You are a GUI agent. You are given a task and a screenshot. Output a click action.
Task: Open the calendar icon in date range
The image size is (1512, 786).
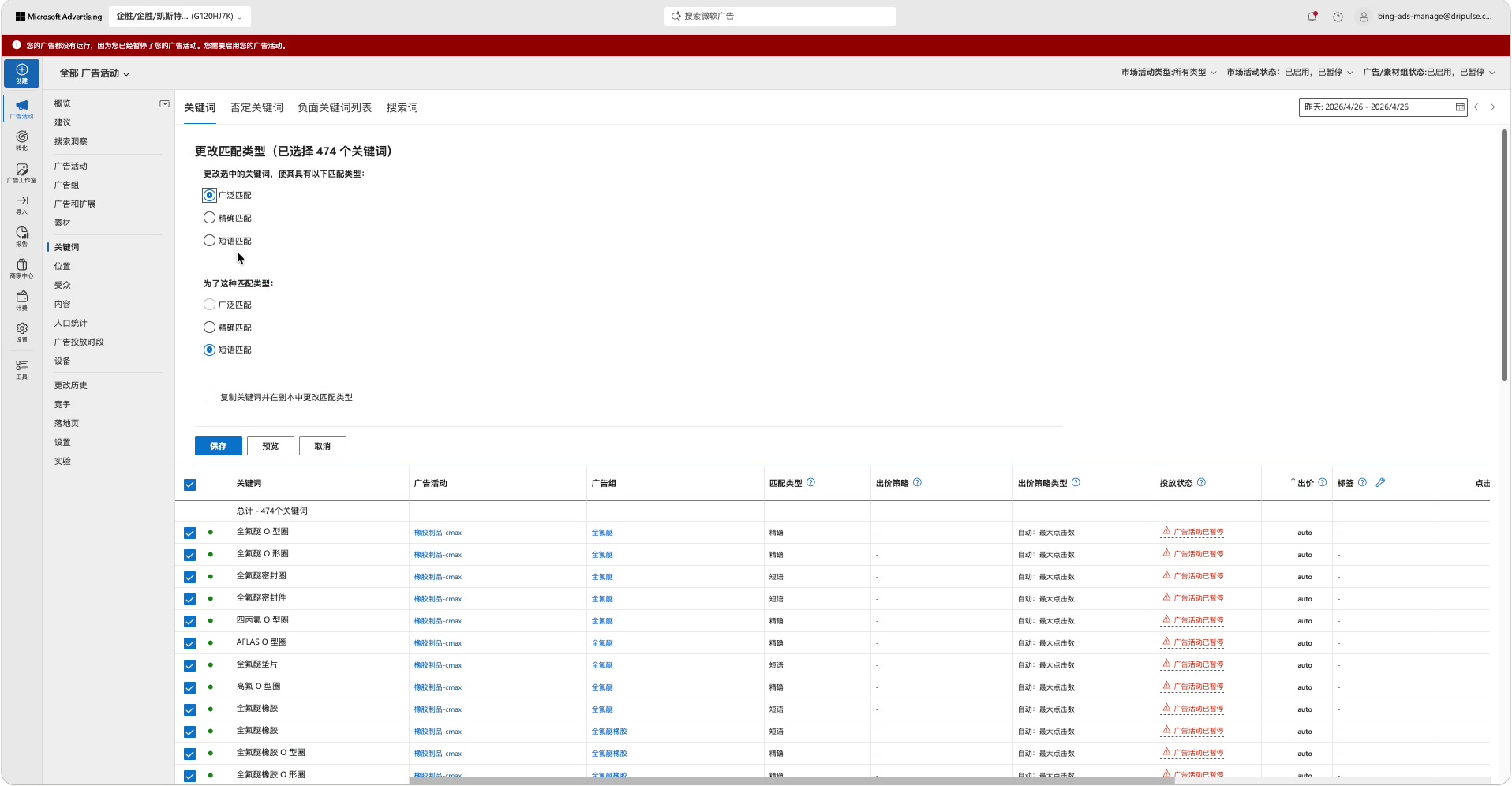coord(1460,107)
